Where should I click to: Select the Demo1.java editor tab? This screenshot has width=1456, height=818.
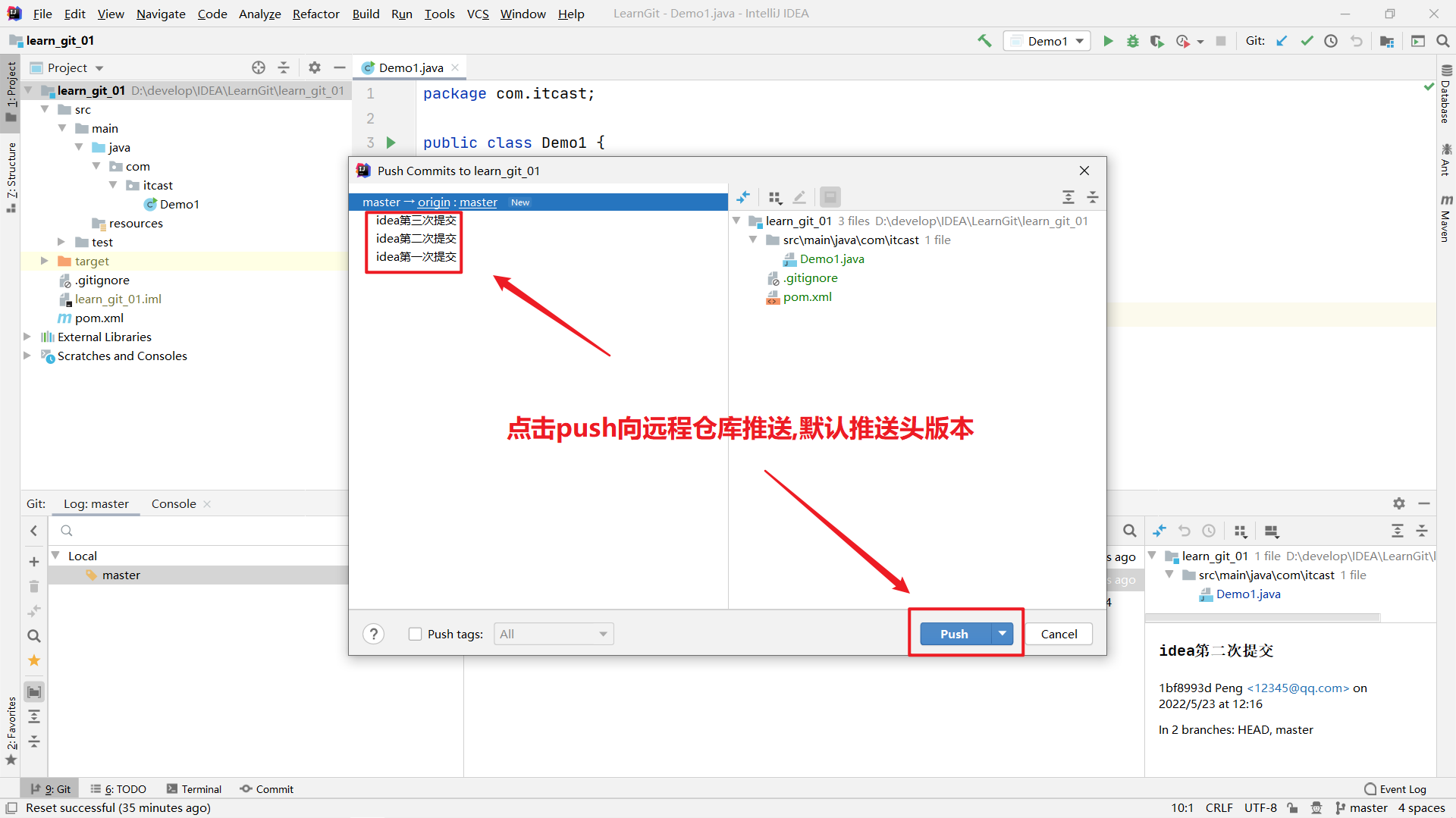click(411, 67)
